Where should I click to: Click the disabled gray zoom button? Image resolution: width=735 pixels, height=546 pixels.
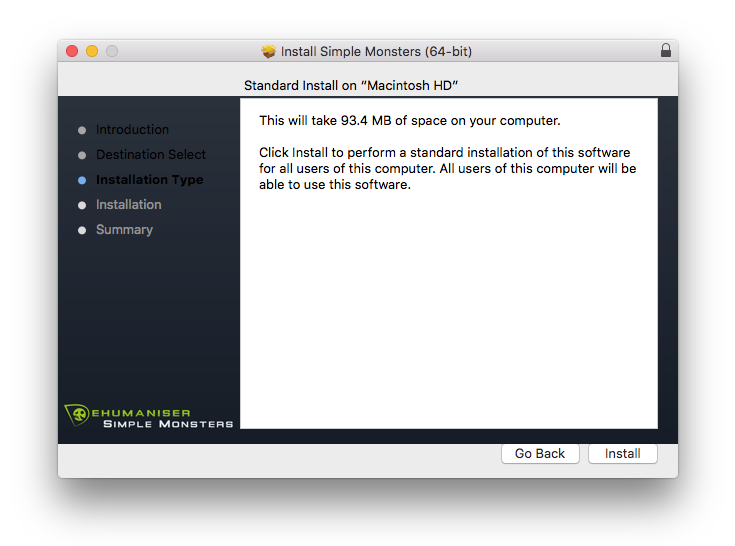[112, 51]
